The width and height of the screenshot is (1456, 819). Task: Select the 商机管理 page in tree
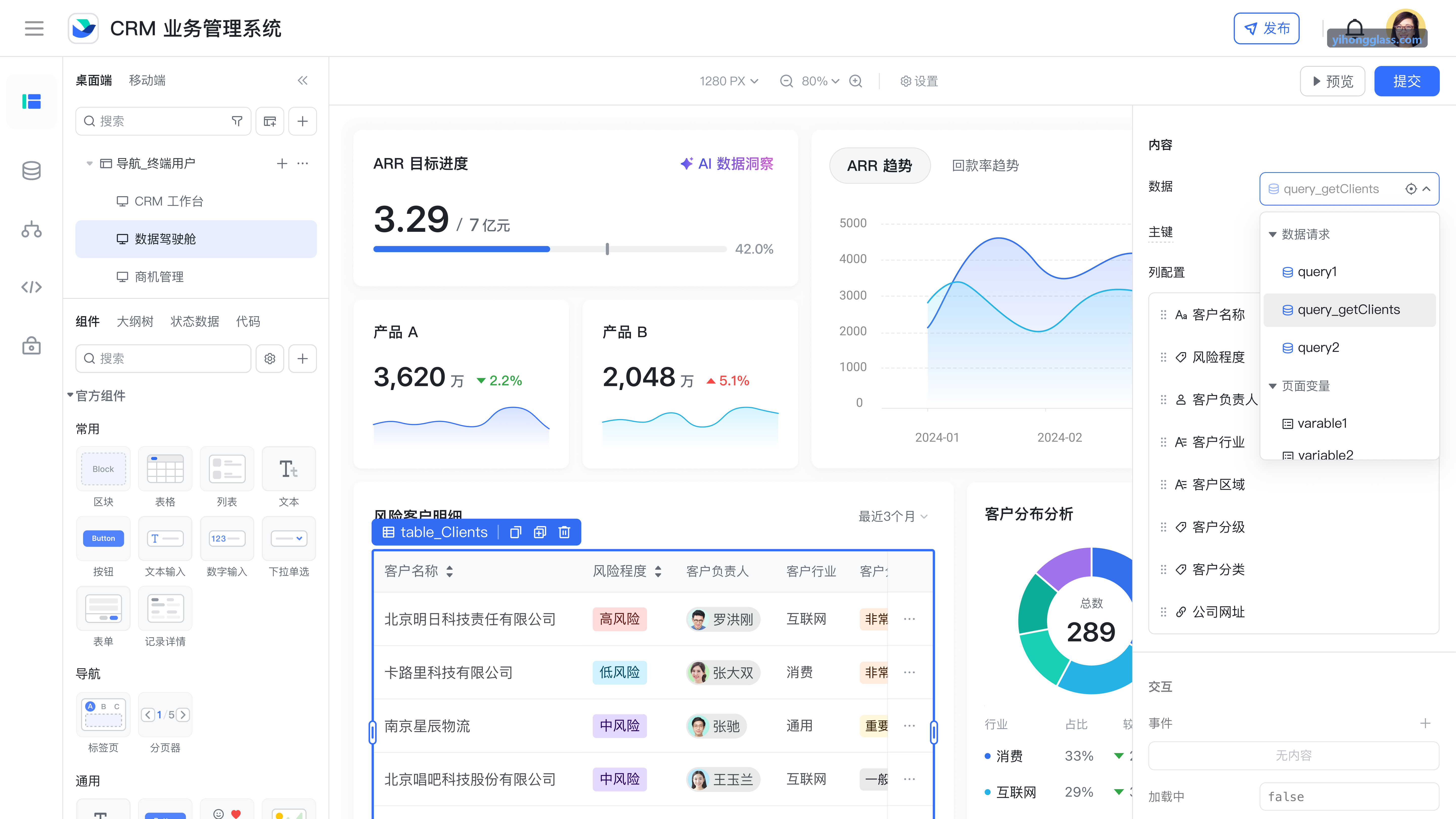coord(196,277)
